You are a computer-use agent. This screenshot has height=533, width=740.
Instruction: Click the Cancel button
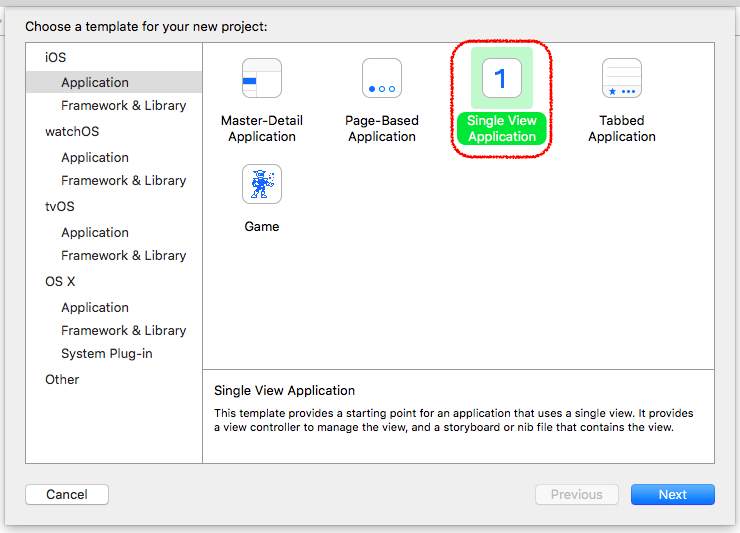click(x=67, y=494)
